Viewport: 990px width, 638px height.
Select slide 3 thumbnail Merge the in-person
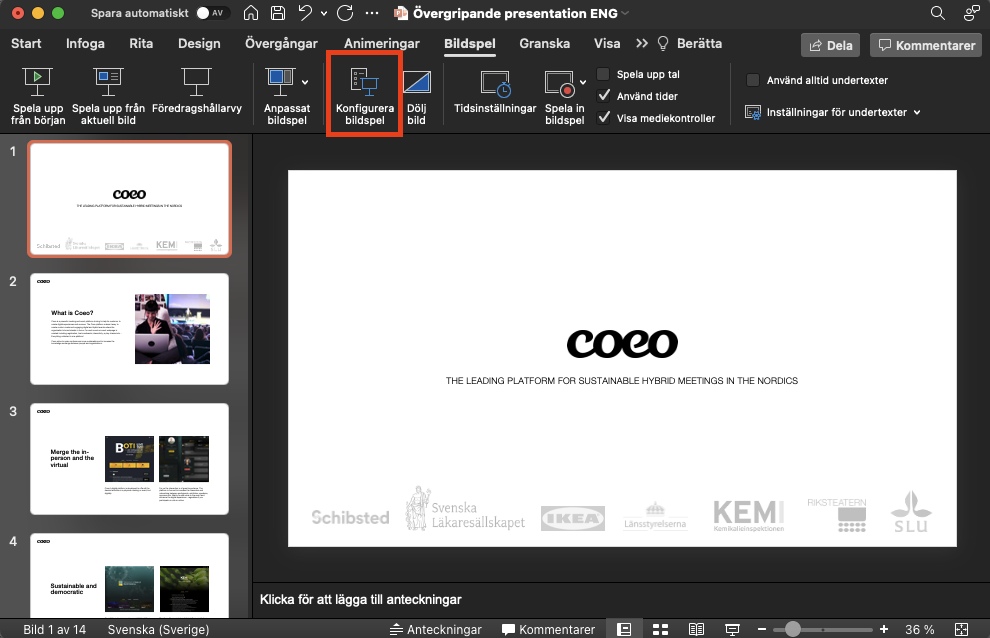[x=129, y=459]
